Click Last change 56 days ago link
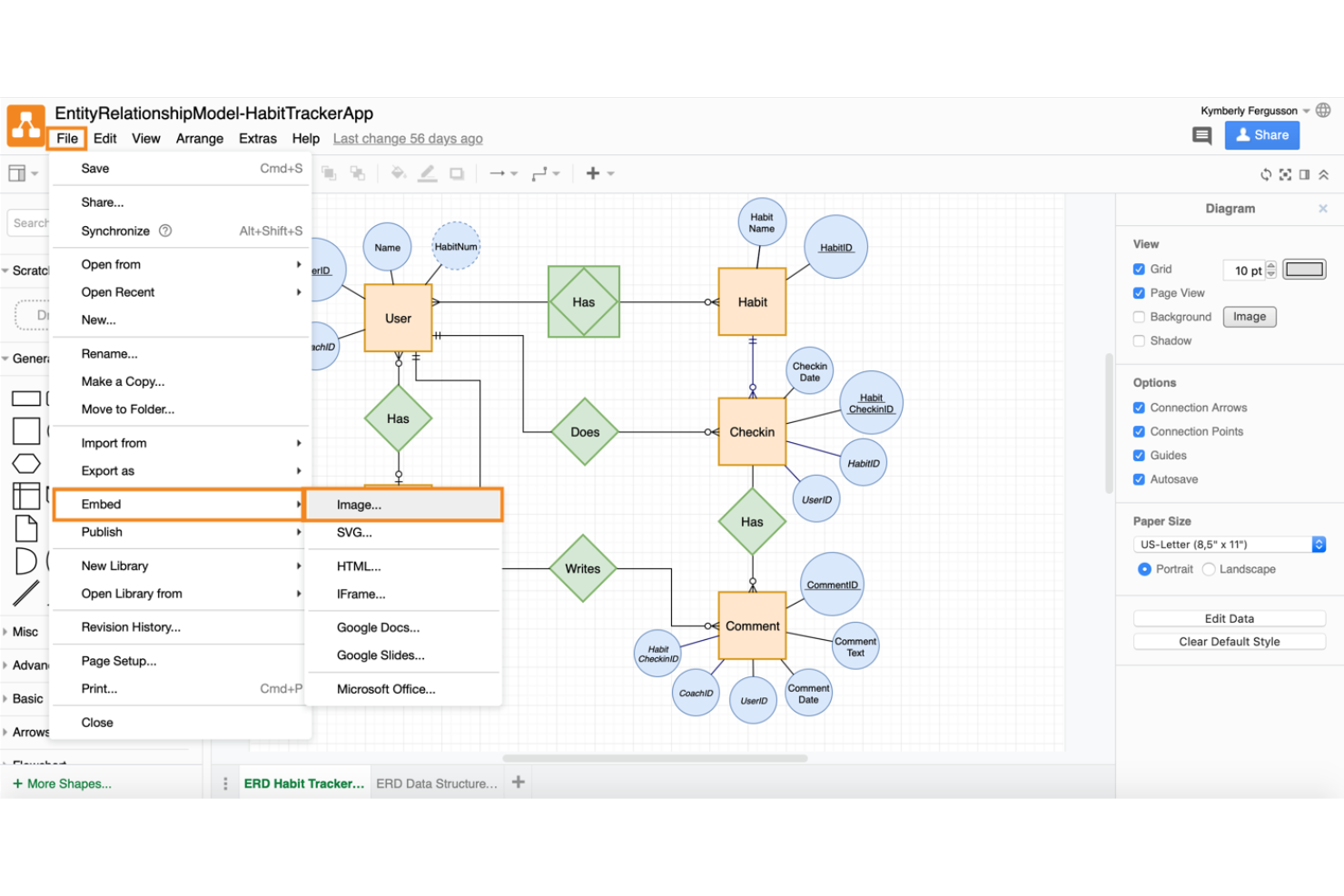Viewport: 1344px width, 896px height. coord(408,139)
